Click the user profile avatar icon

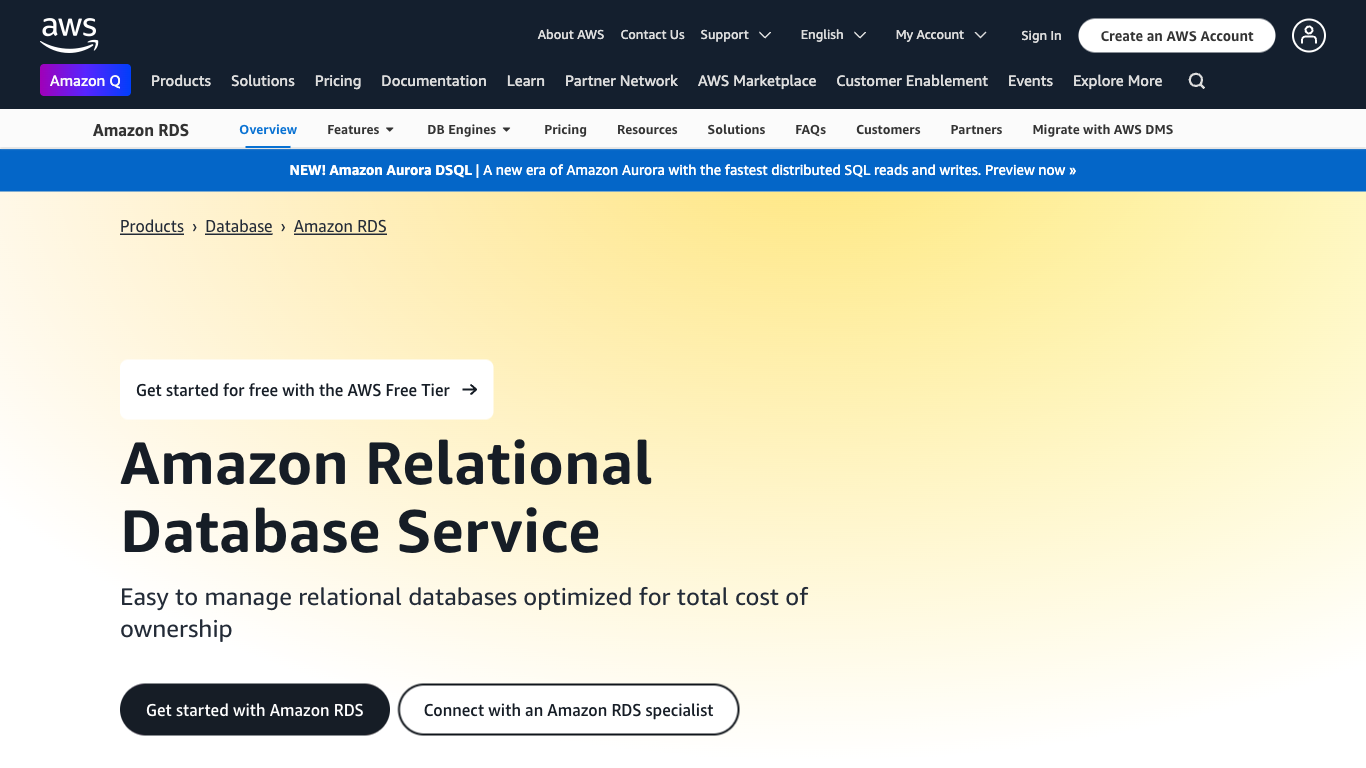(1308, 35)
